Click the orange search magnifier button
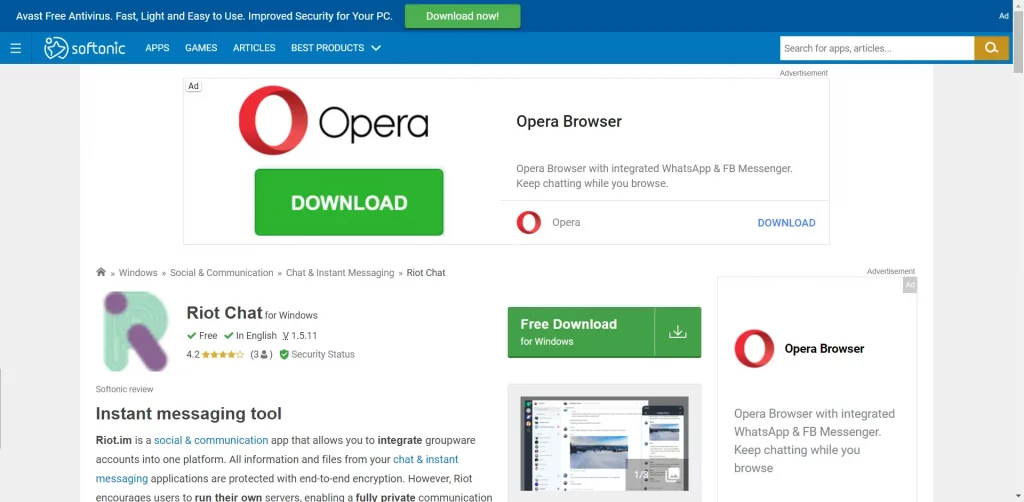Image resolution: width=1024 pixels, height=502 pixels. [x=991, y=48]
